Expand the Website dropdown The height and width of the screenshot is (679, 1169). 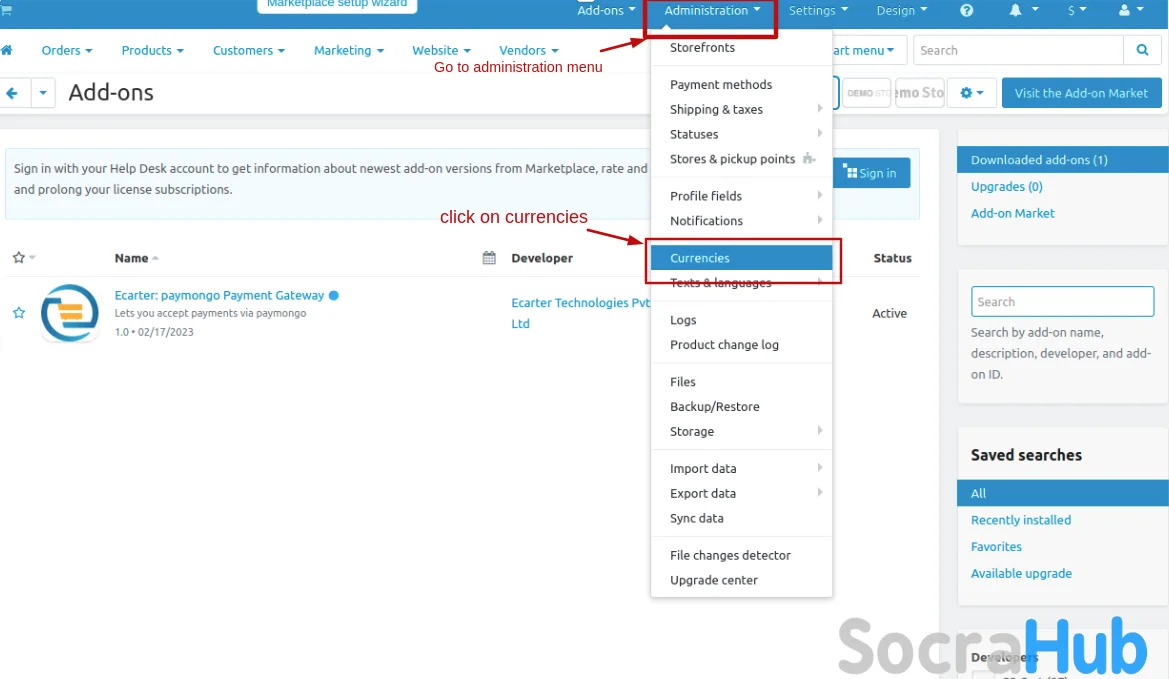click(x=441, y=50)
